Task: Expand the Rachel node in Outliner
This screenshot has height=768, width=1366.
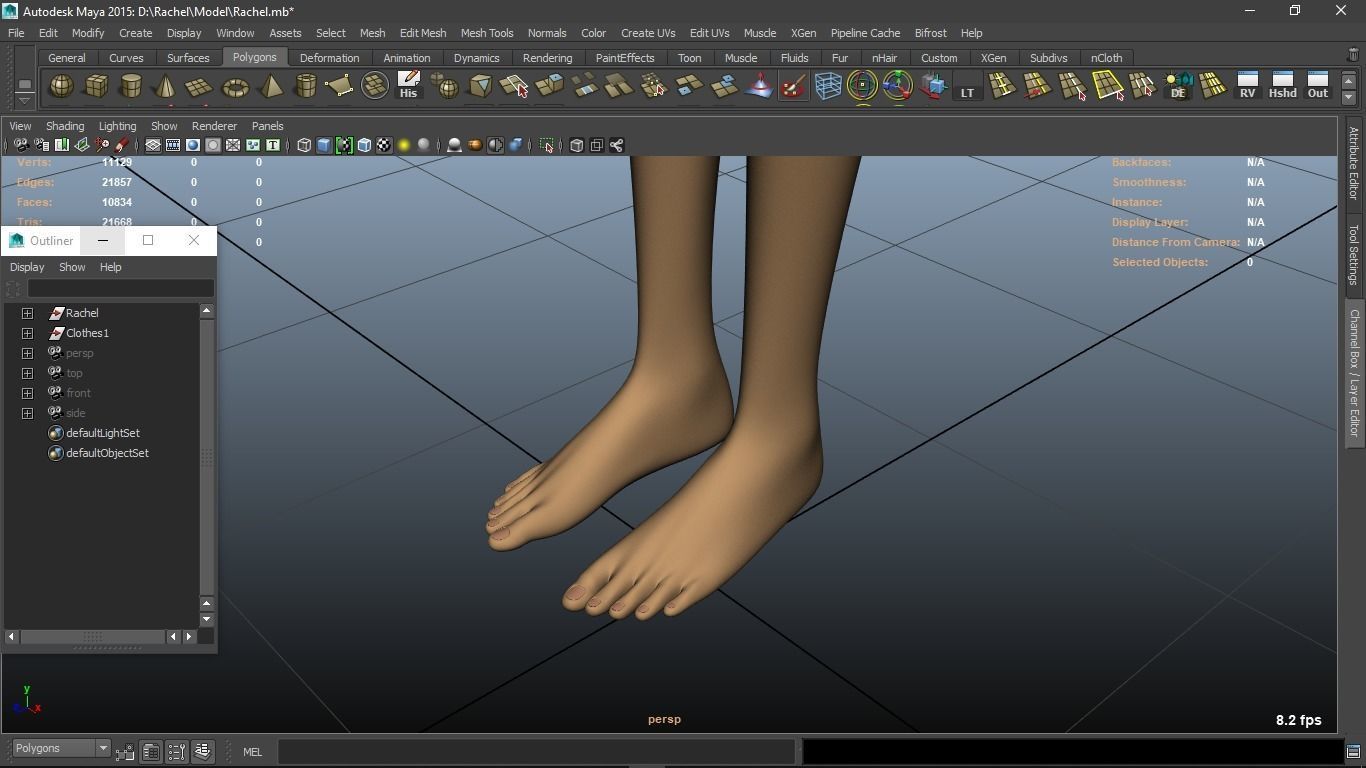Action: [x=28, y=313]
